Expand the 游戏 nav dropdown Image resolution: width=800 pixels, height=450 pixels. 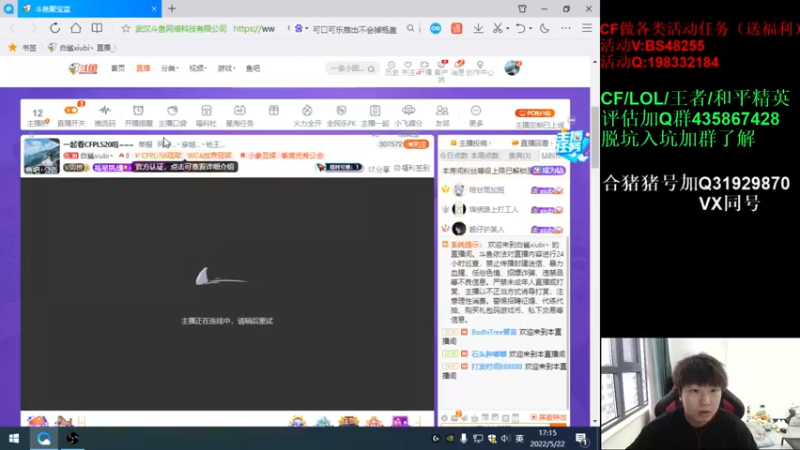pyautogui.click(x=226, y=68)
